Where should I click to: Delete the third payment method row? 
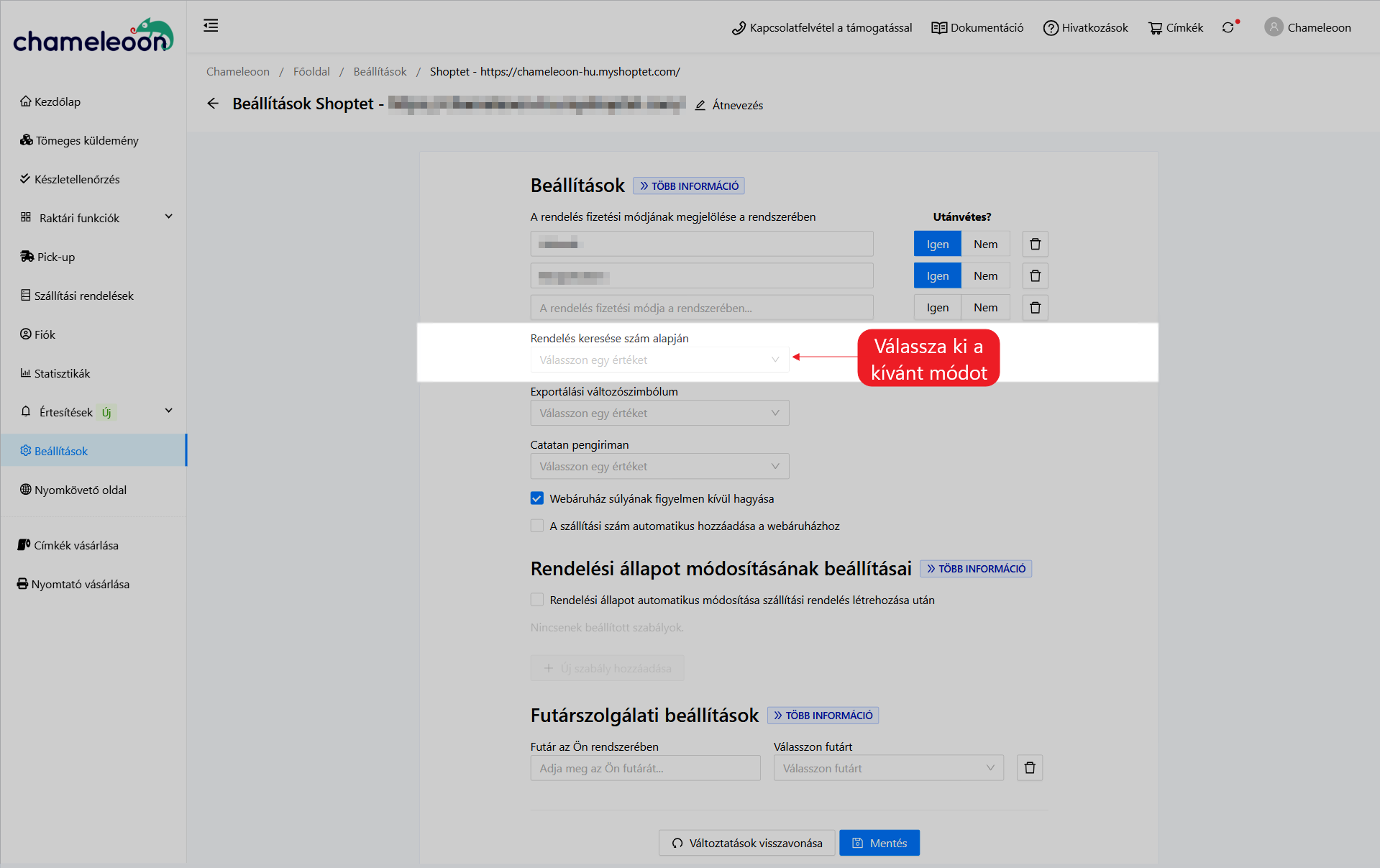pyautogui.click(x=1035, y=308)
